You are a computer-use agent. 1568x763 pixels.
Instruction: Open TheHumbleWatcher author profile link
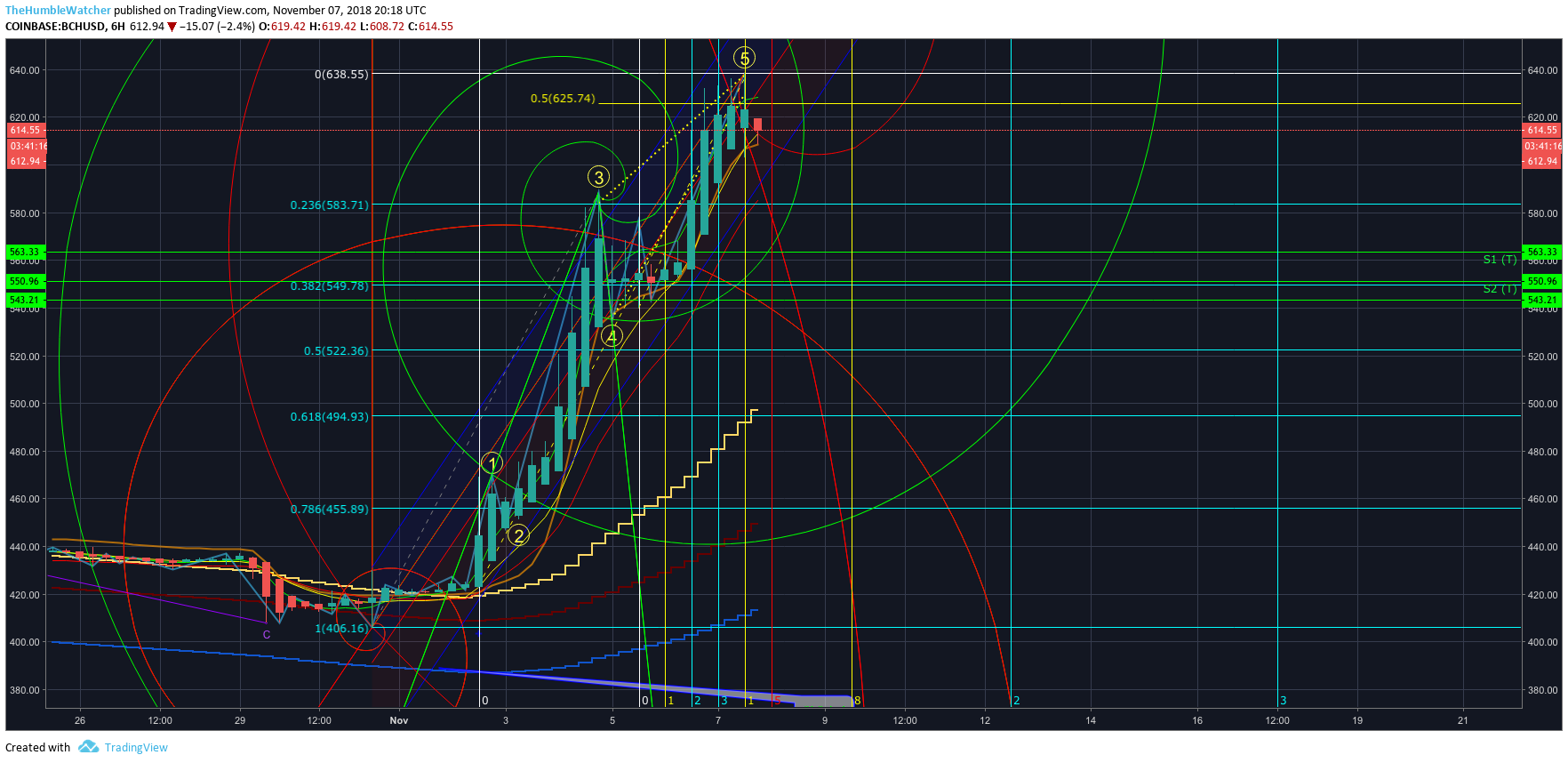point(59,11)
